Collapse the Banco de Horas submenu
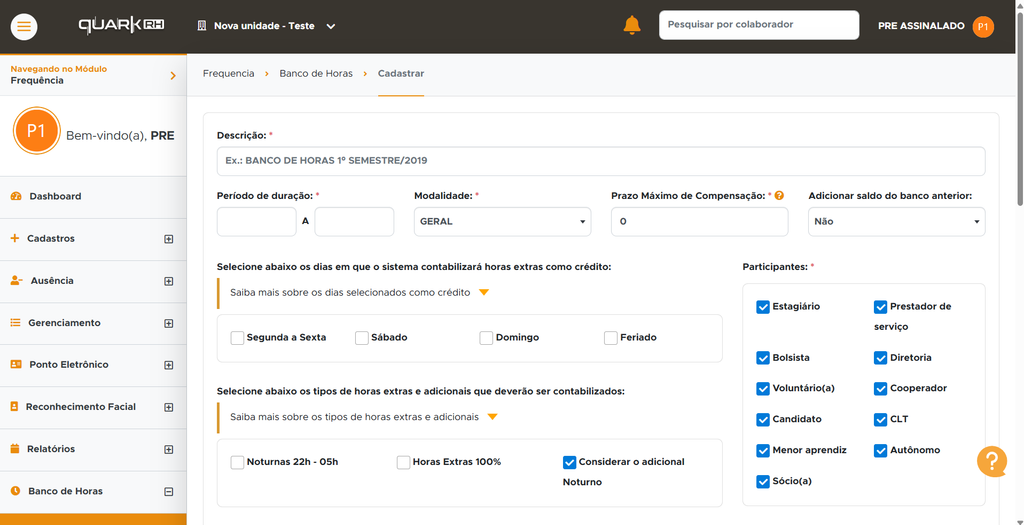Image resolution: width=1024 pixels, height=525 pixels. (x=168, y=492)
